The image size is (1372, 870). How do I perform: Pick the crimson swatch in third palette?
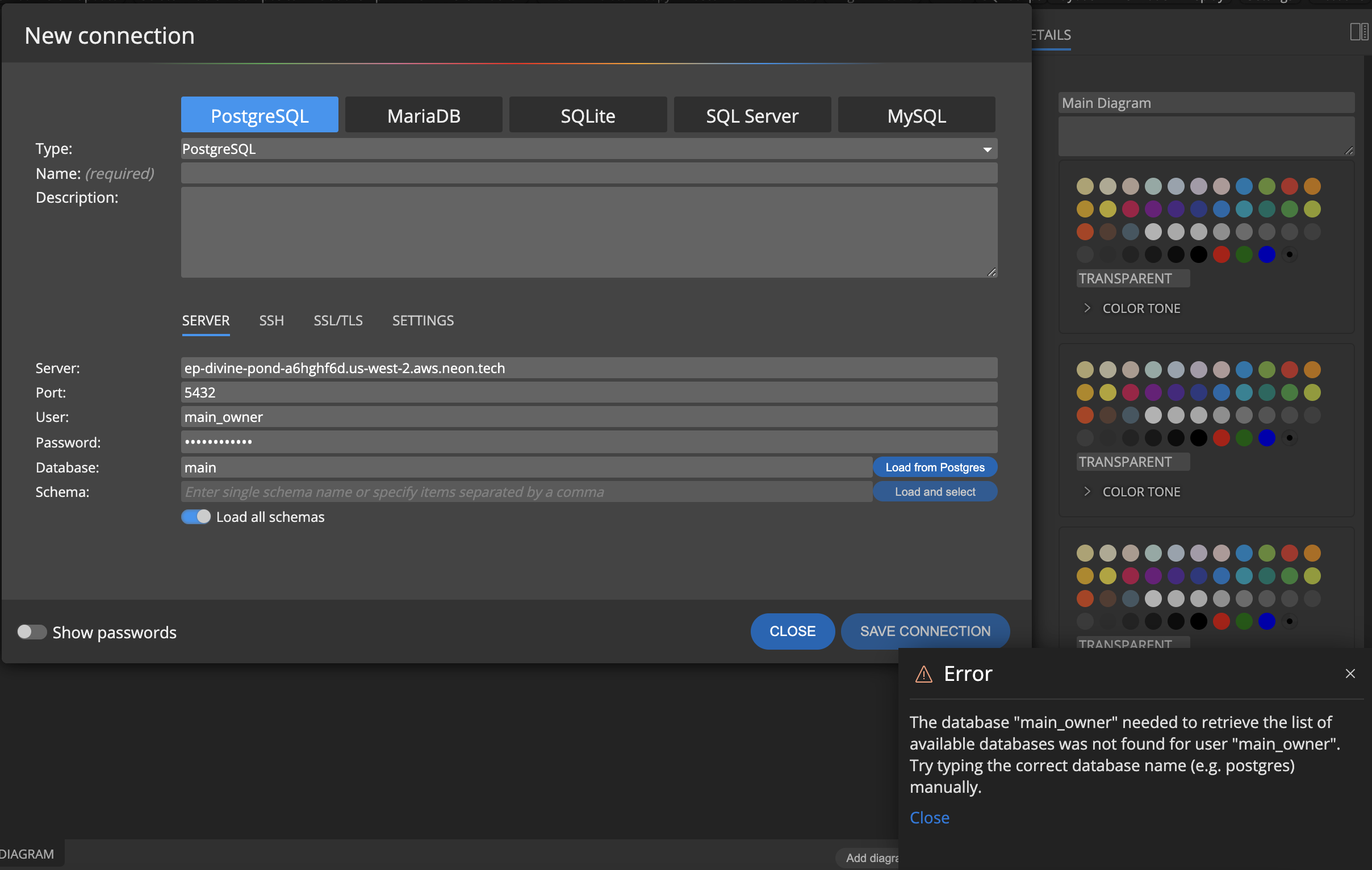(x=1130, y=575)
